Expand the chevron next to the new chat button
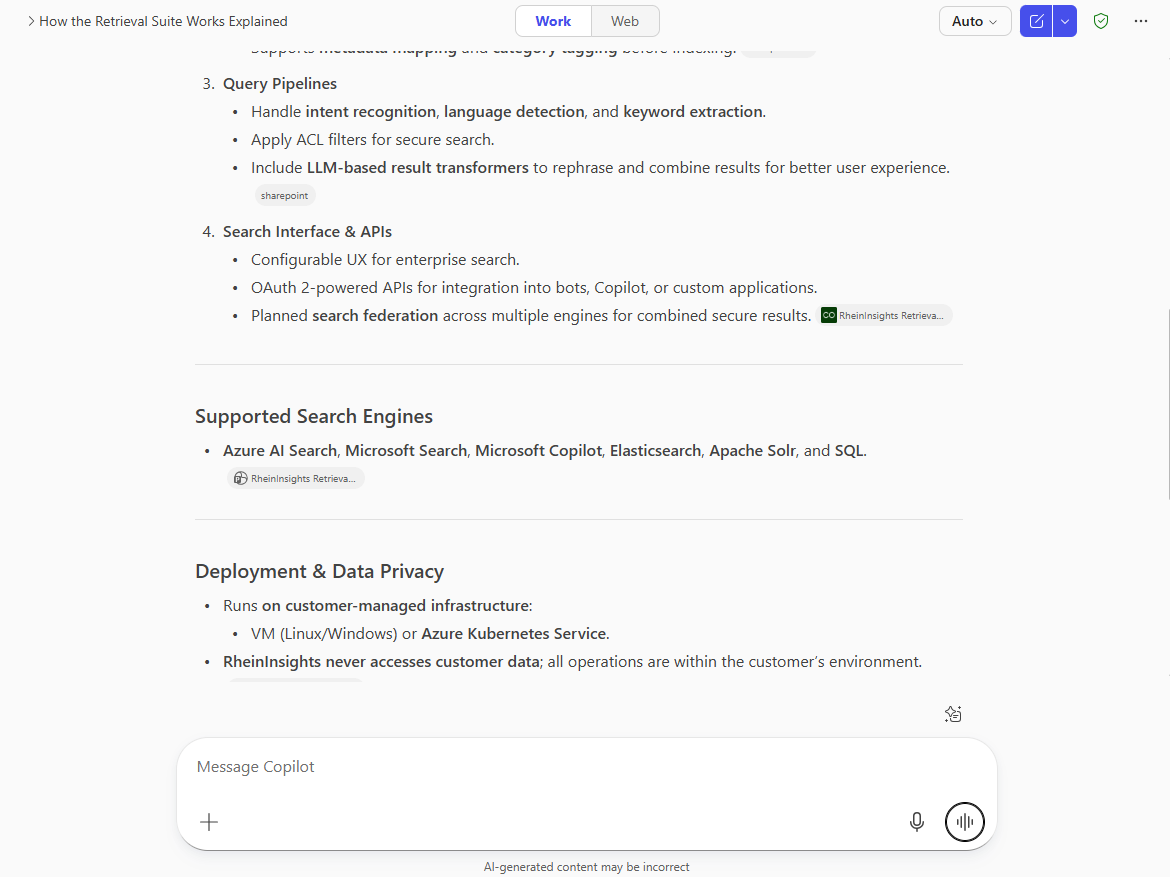 (1064, 20)
